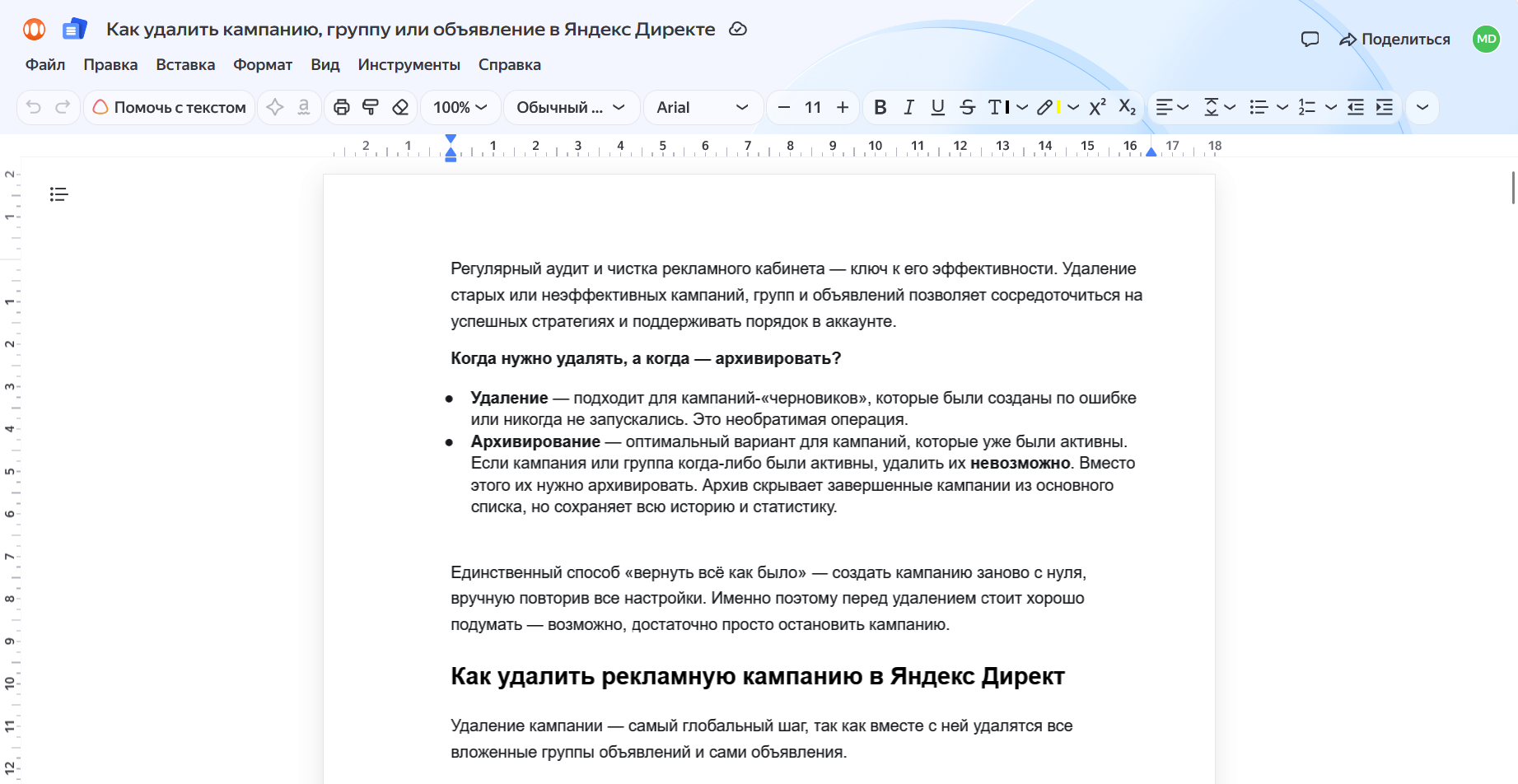The image size is (1518, 784).
Task: Open the comments speech bubble icon
Action: click(1310, 39)
